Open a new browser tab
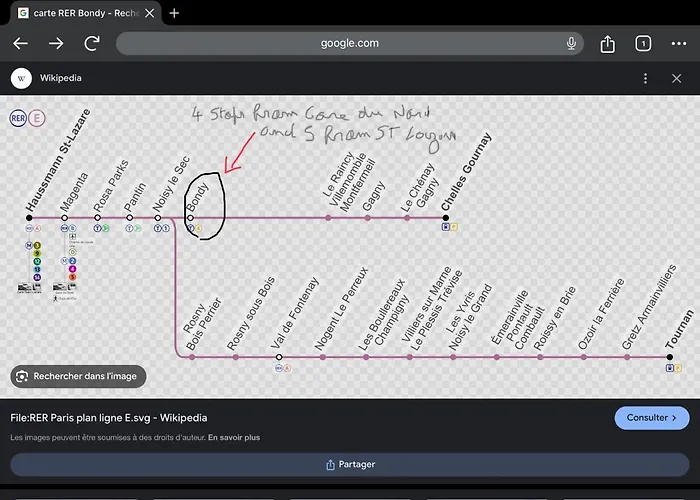This screenshot has height=500, width=700. [174, 13]
